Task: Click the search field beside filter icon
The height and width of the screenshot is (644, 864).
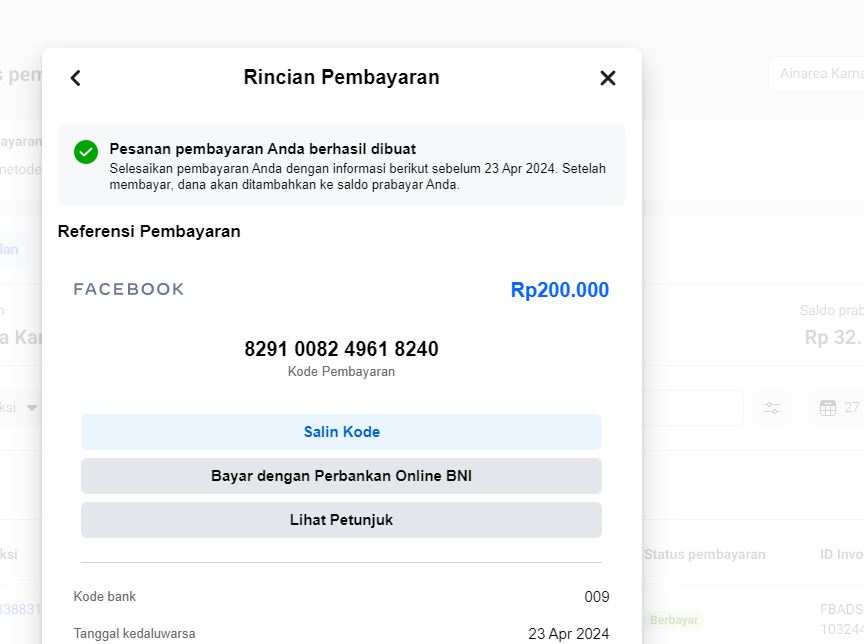Action: coord(692,408)
